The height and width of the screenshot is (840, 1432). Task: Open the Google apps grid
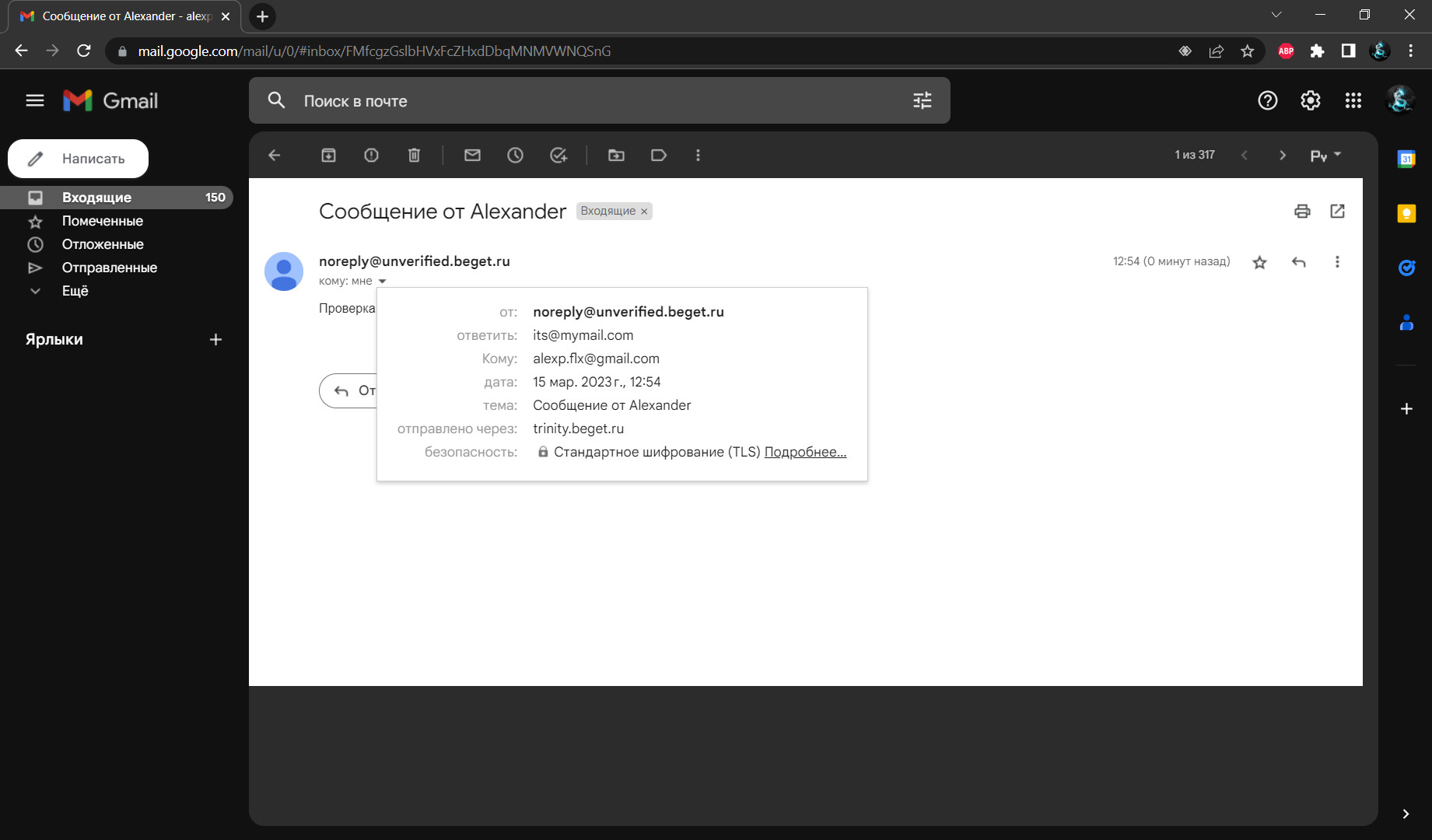pos(1353,100)
